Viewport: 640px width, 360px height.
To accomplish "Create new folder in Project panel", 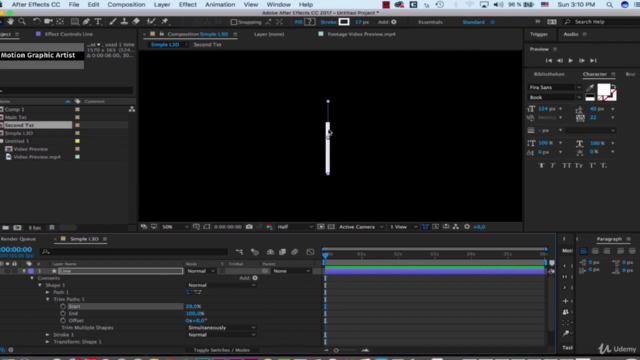I will point(5,227).
